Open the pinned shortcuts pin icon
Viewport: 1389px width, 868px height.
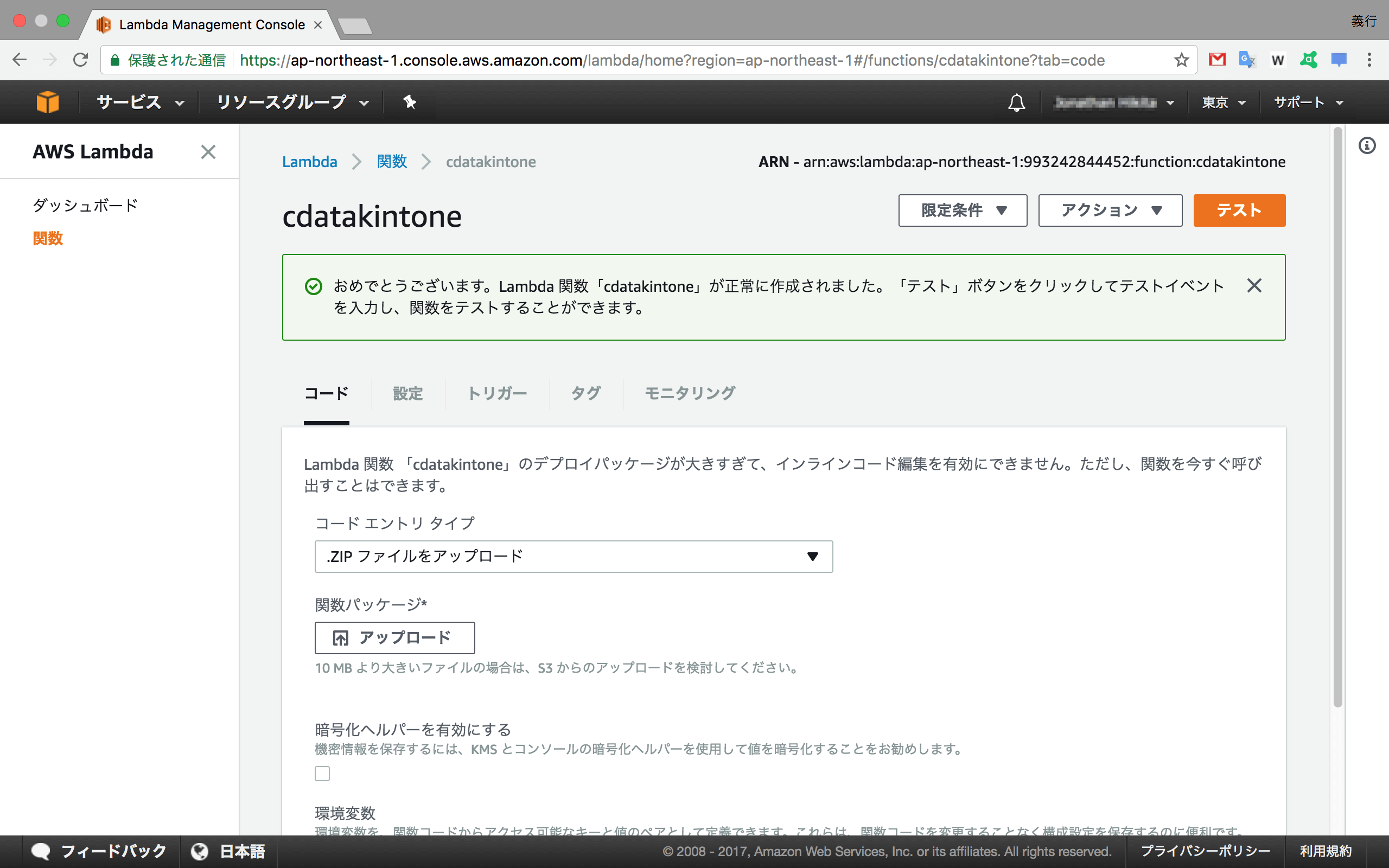(x=409, y=101)
